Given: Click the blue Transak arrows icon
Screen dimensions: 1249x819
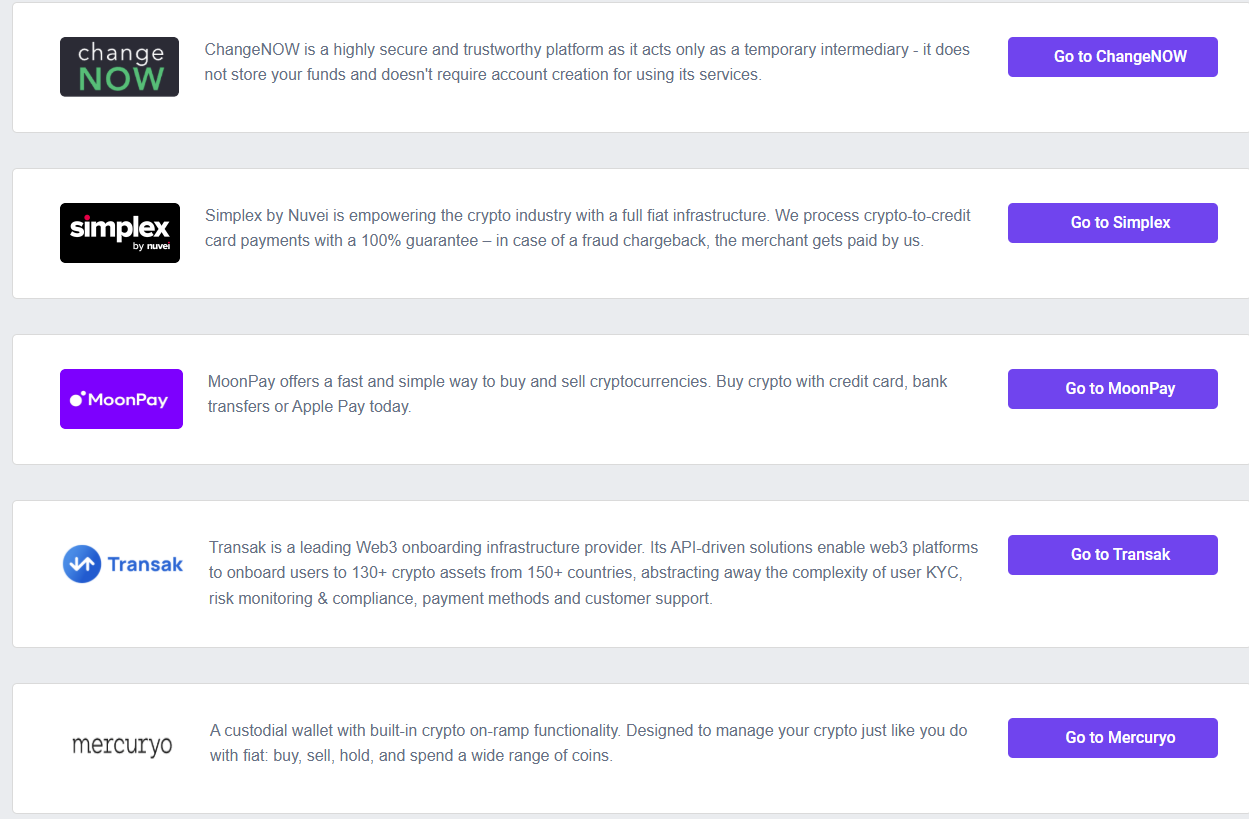Looking at the screenshot, I should 82,564.
